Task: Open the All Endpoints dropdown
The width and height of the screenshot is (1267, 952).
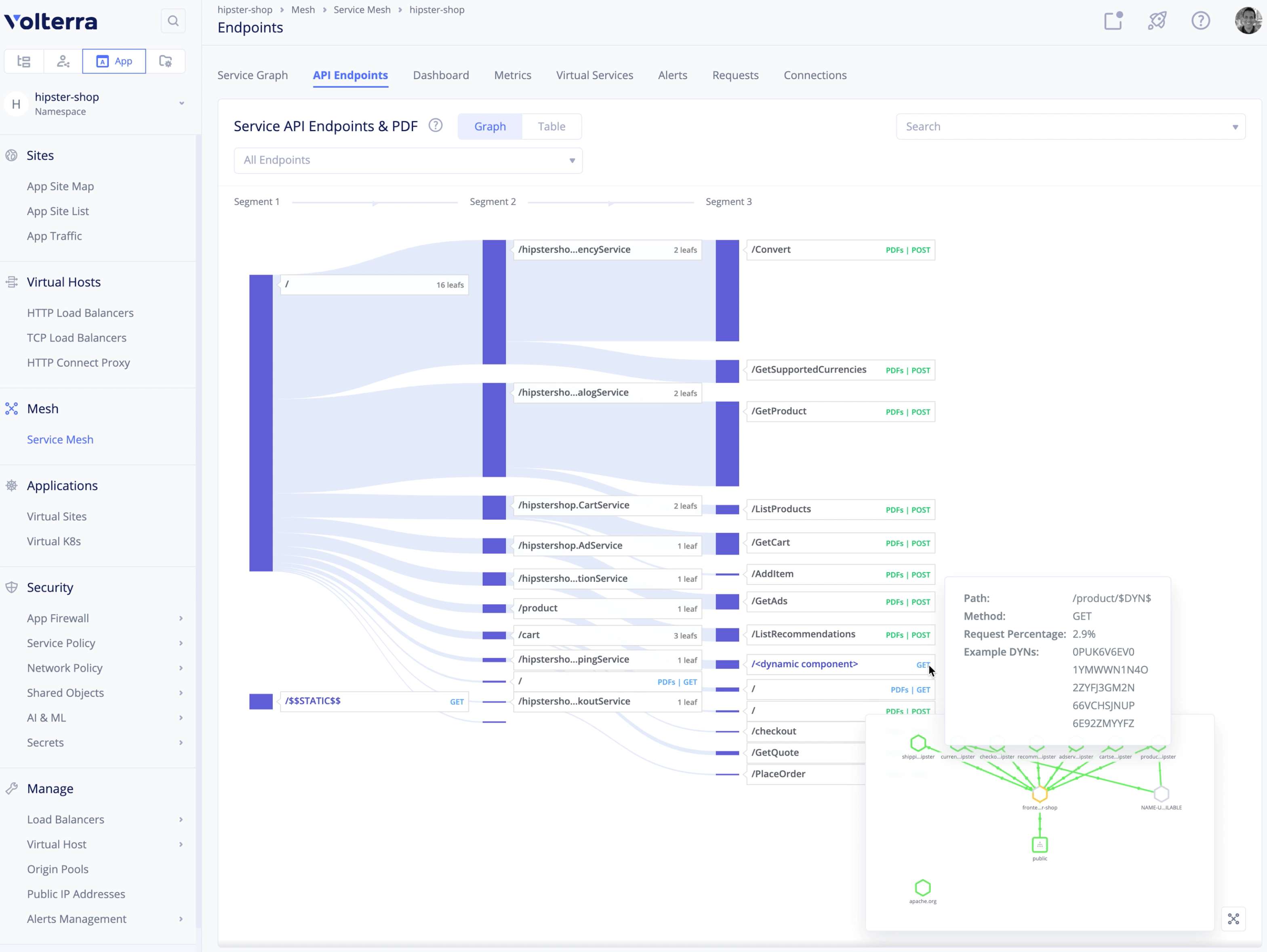Action: point(408,160)
